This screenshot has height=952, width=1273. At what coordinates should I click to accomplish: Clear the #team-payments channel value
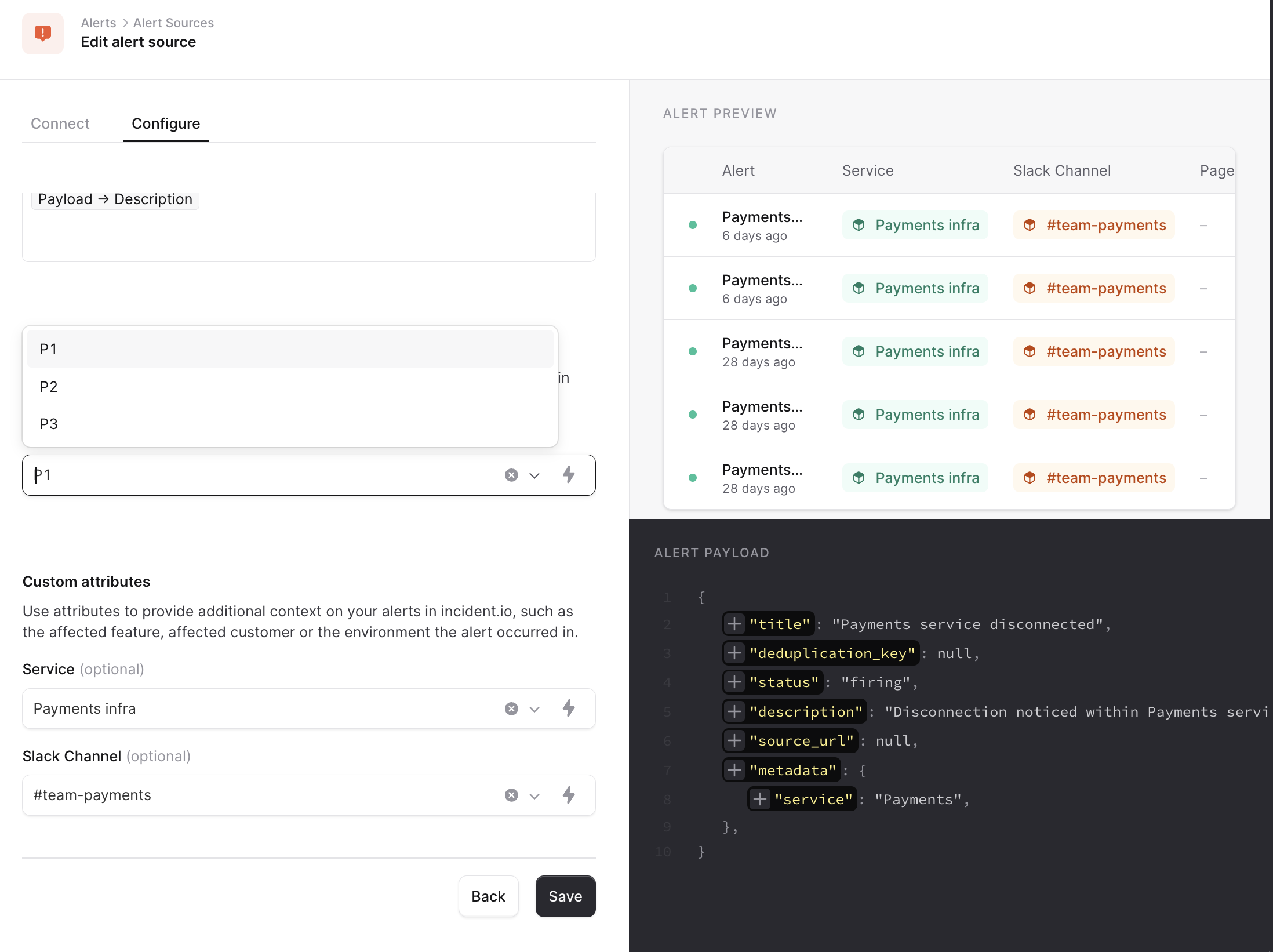pyautogui.click(x=511, y=795)
